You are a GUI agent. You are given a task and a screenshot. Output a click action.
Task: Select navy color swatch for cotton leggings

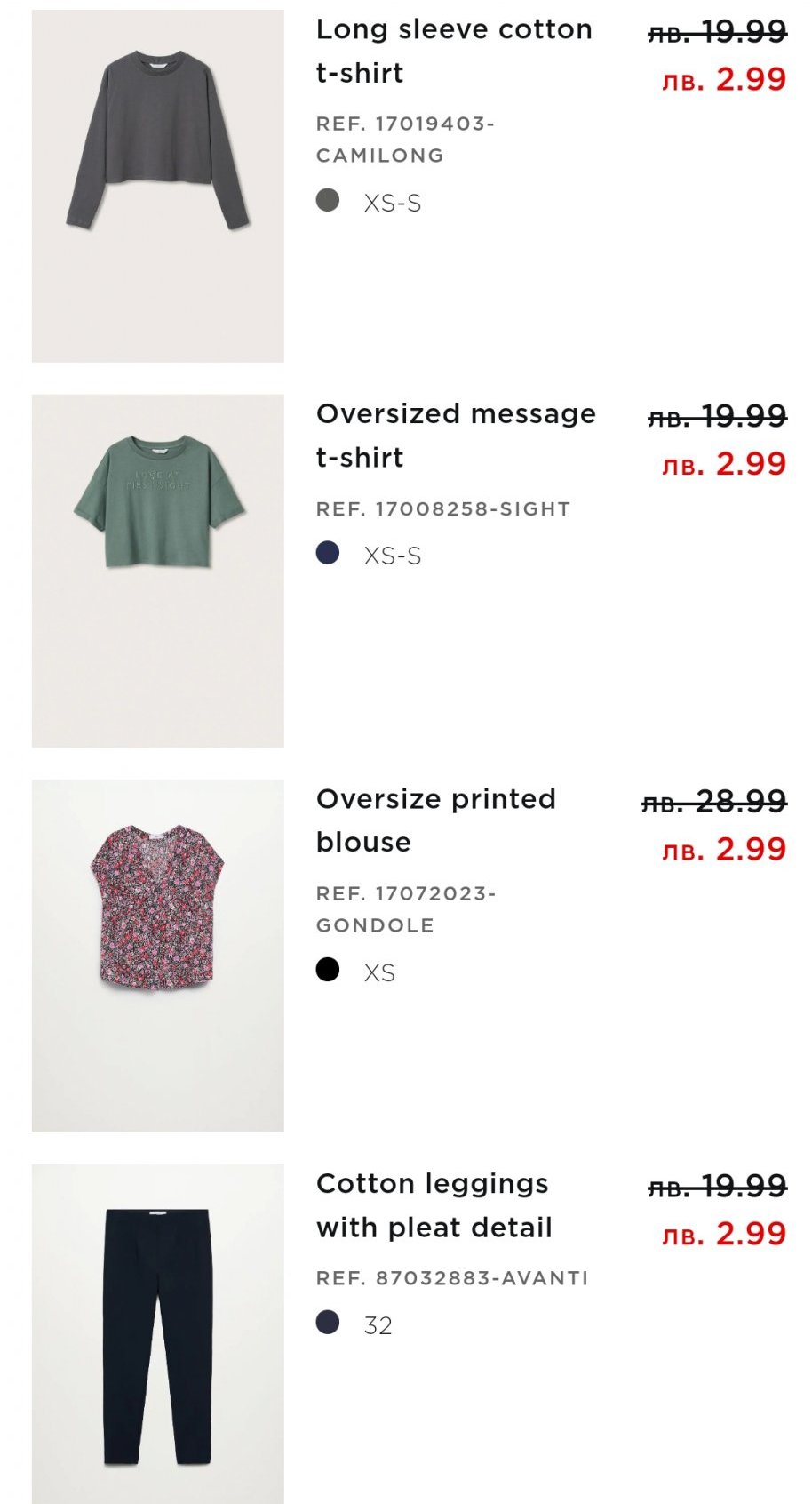[328, 1322]
